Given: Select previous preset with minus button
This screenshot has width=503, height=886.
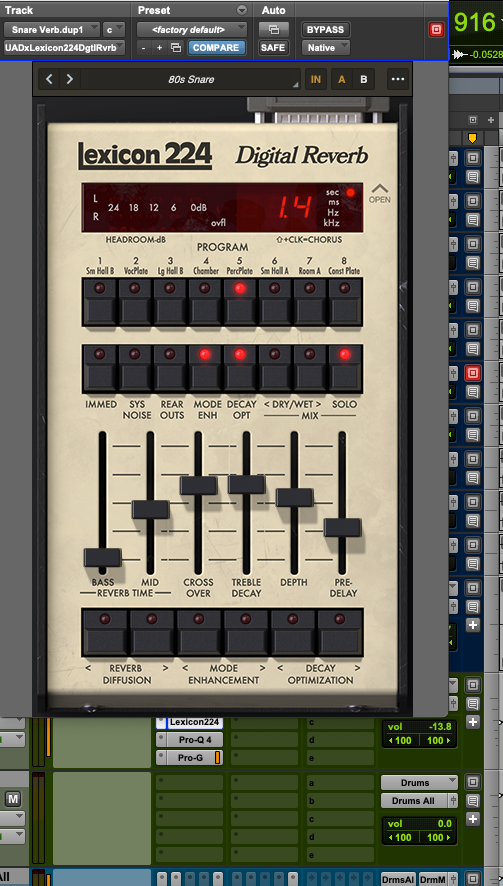Looking at the screenshot, I should pos(144,48).
